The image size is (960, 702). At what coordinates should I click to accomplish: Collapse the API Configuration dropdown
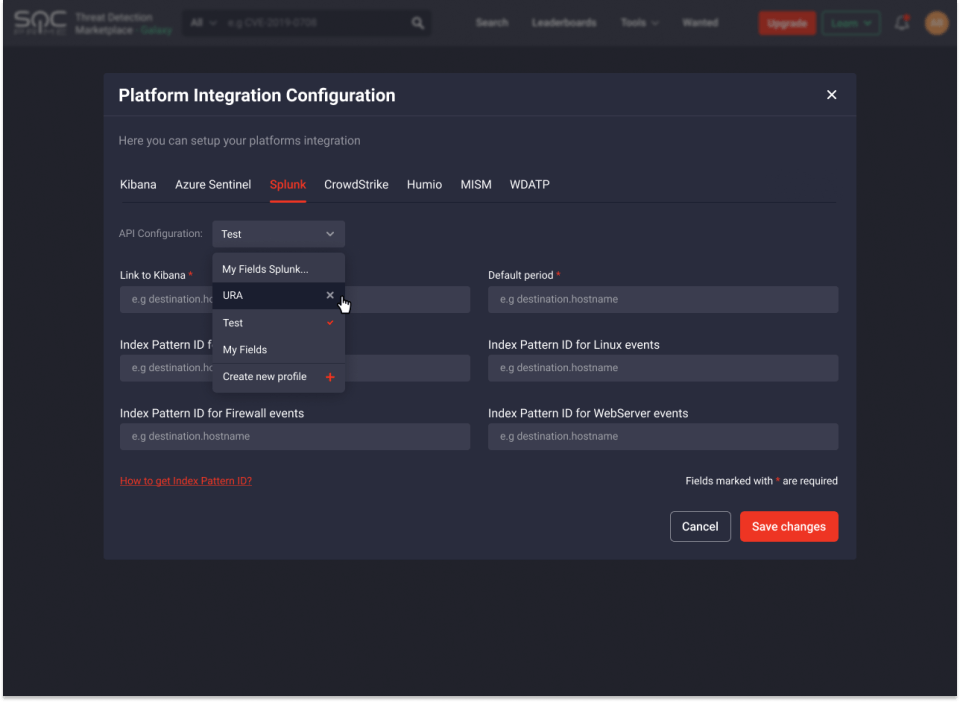[x=278, y=234]
